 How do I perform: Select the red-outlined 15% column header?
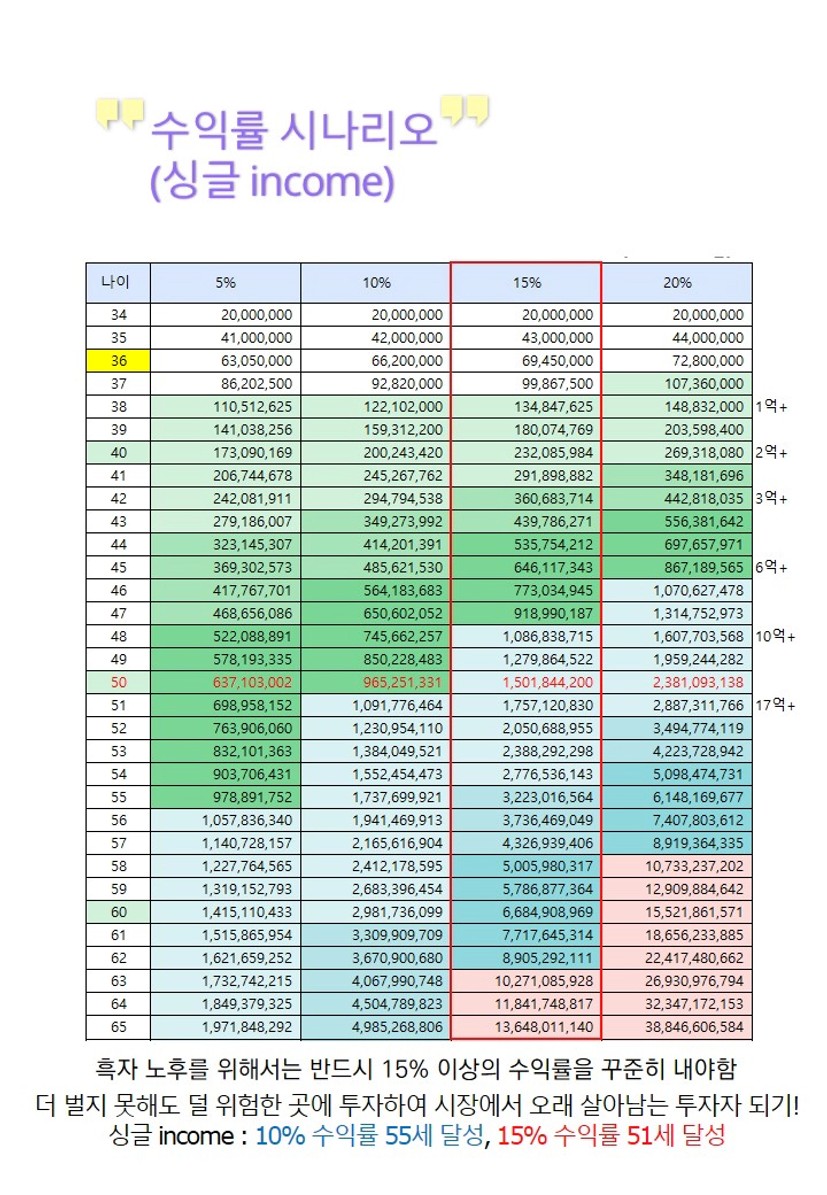526,283
